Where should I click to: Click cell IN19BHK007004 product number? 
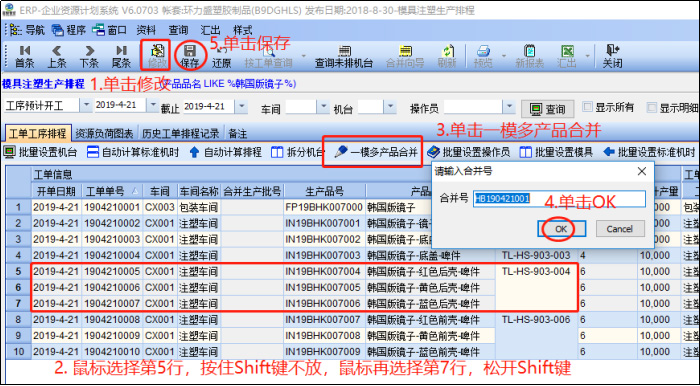324,271
